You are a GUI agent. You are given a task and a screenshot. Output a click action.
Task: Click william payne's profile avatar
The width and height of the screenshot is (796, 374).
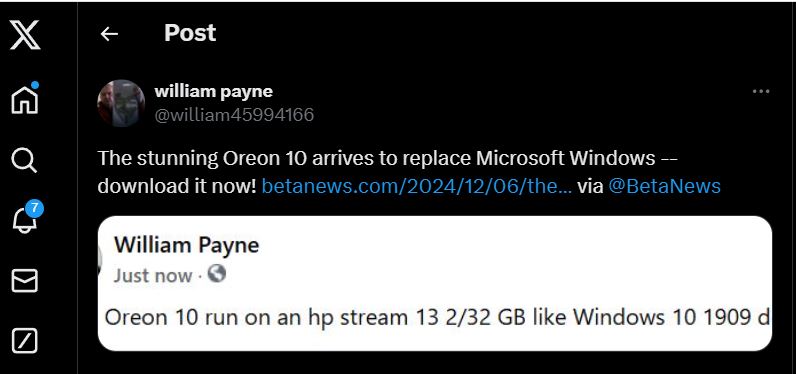[x=121, y=103]
